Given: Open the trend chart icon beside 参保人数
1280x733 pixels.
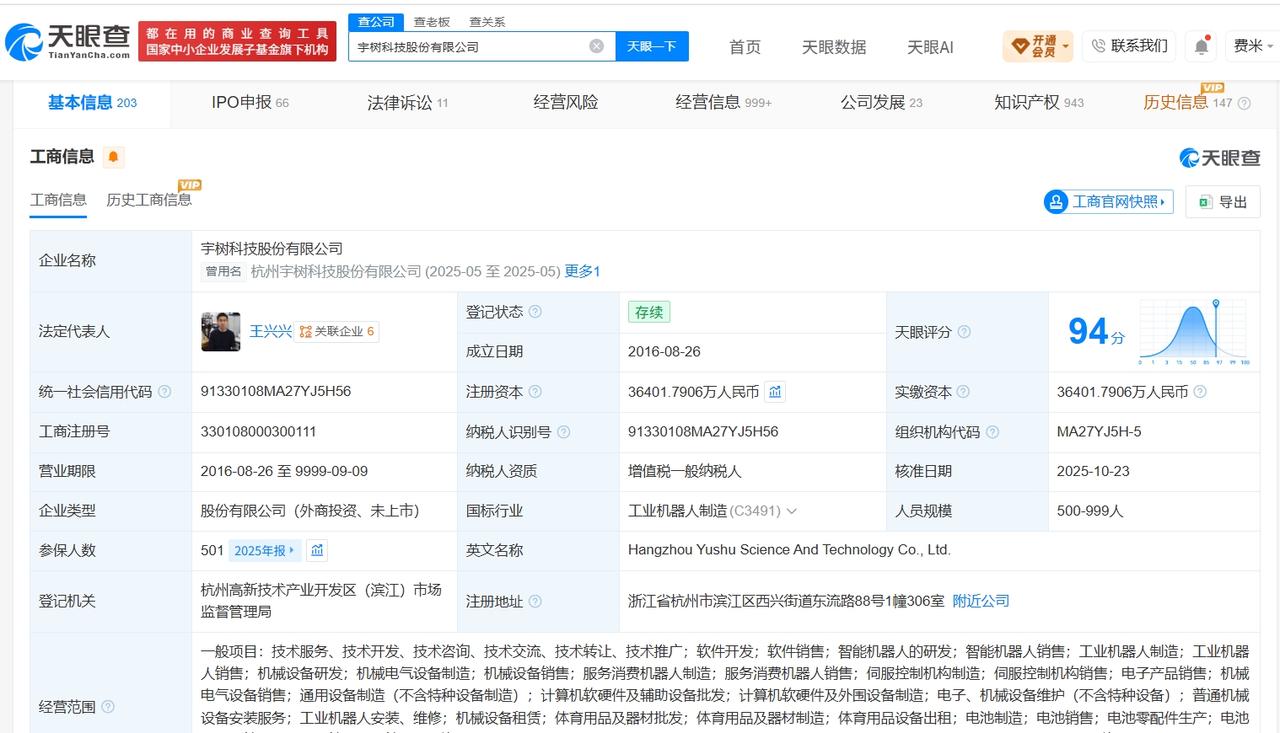Looking at the screenshot, I should (317, 550).
